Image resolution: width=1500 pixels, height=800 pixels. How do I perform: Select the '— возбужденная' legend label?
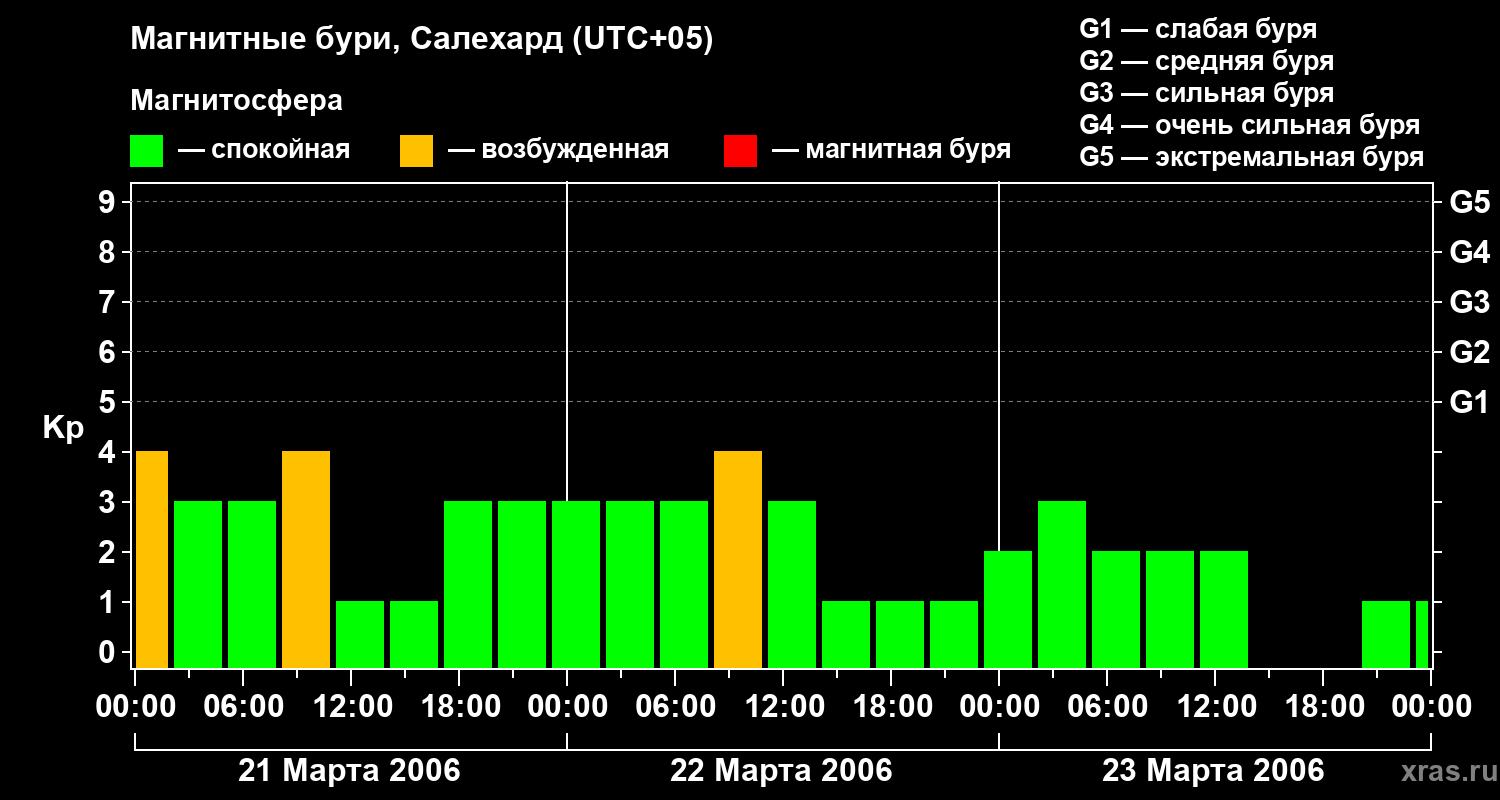(558, 150)
